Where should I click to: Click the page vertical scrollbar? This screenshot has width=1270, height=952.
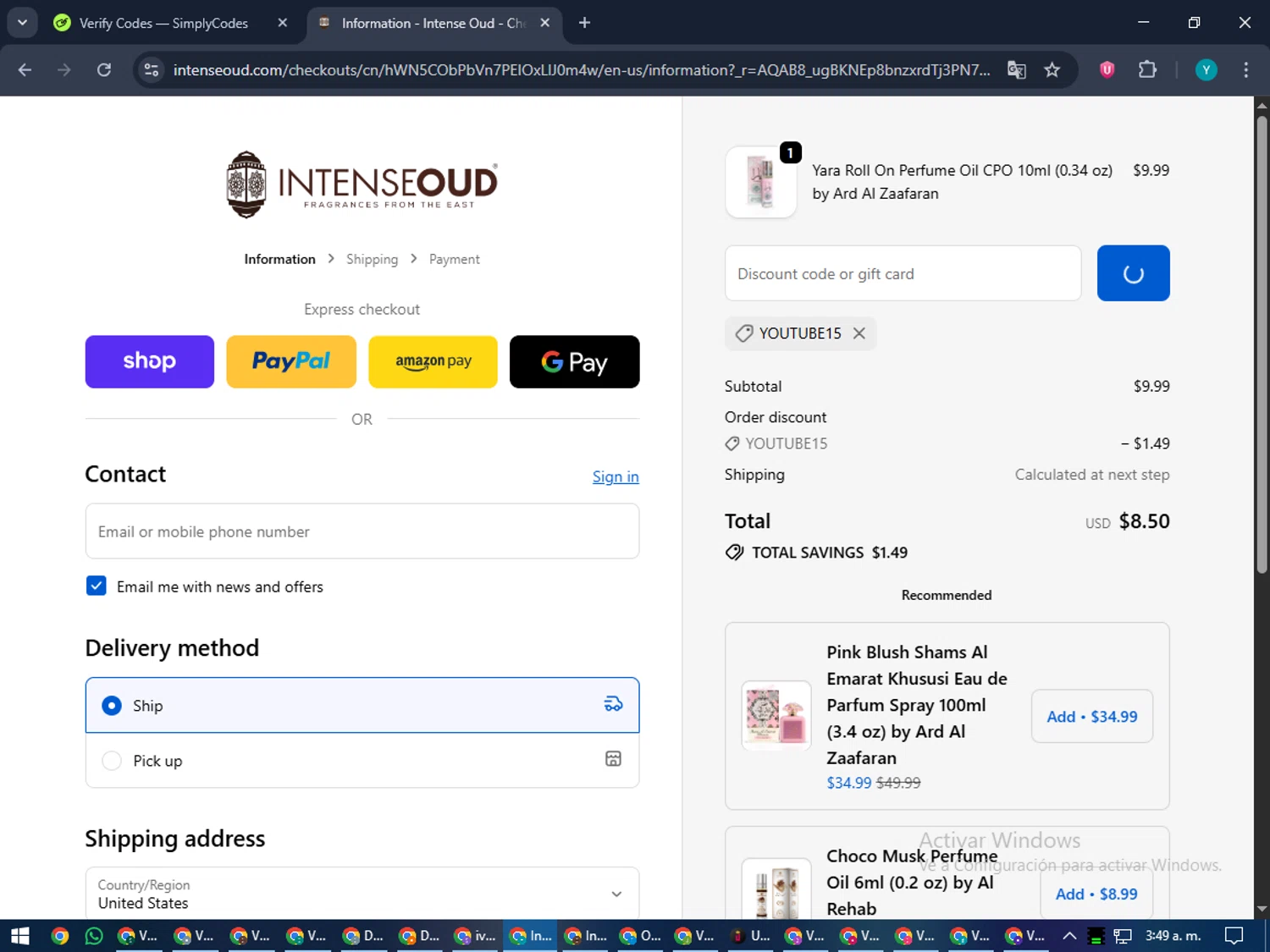(x=1262, y=345)
